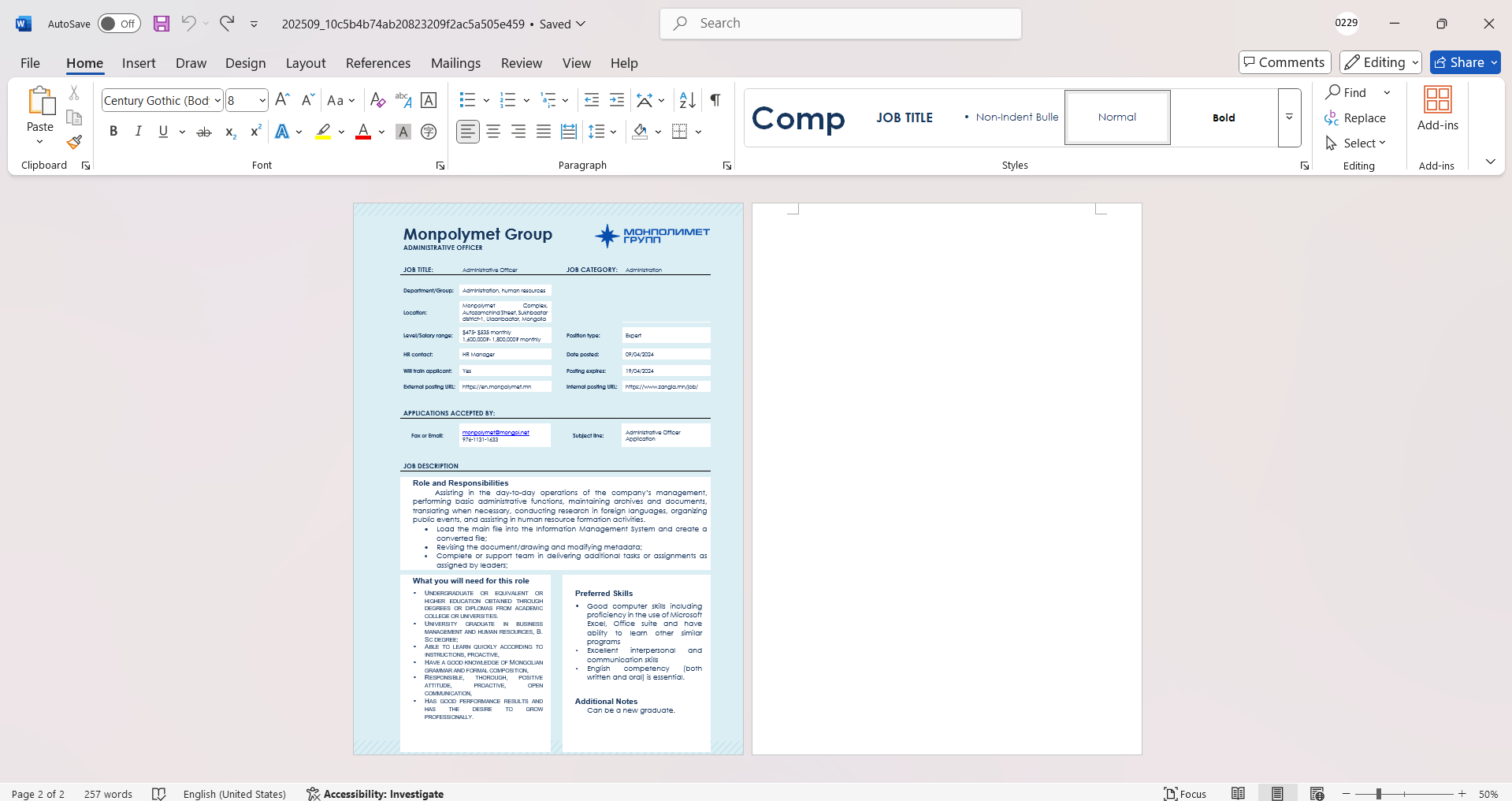Apply subscript formatting

pos(230,132)
